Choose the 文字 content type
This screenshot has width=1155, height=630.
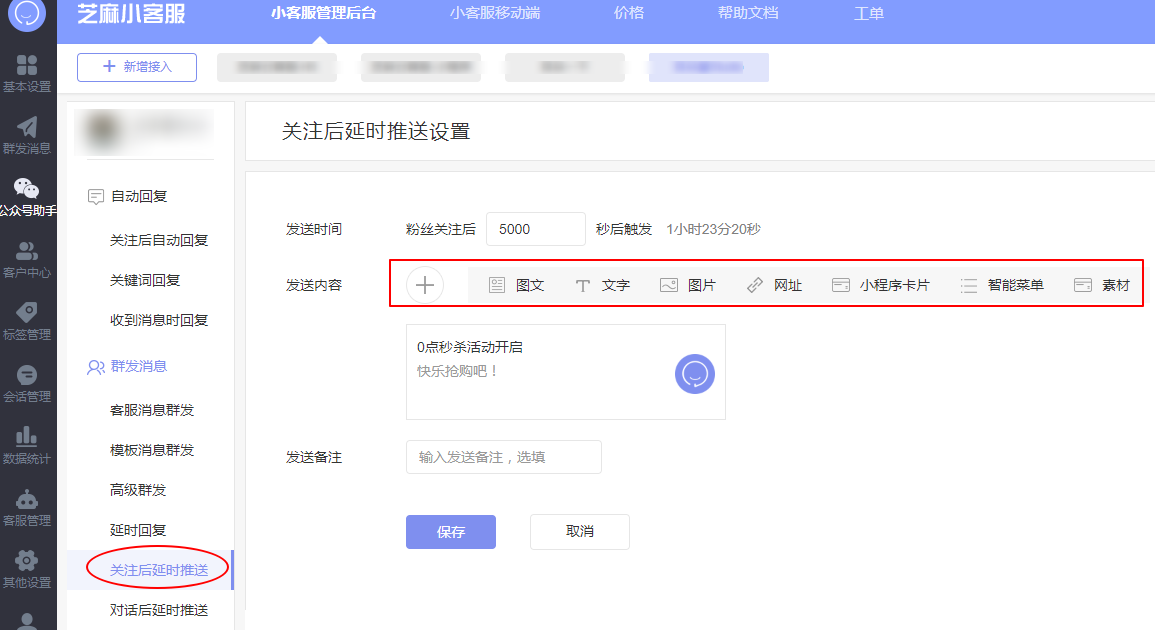[x=603, y=285]
